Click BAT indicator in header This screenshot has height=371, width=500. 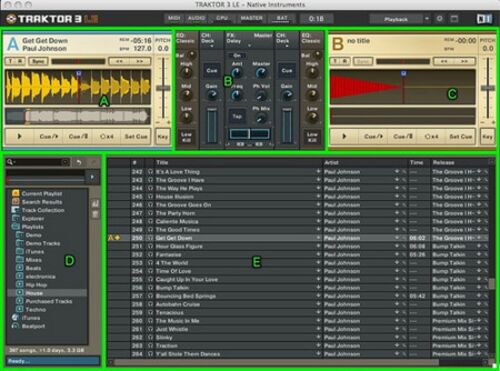282,18
